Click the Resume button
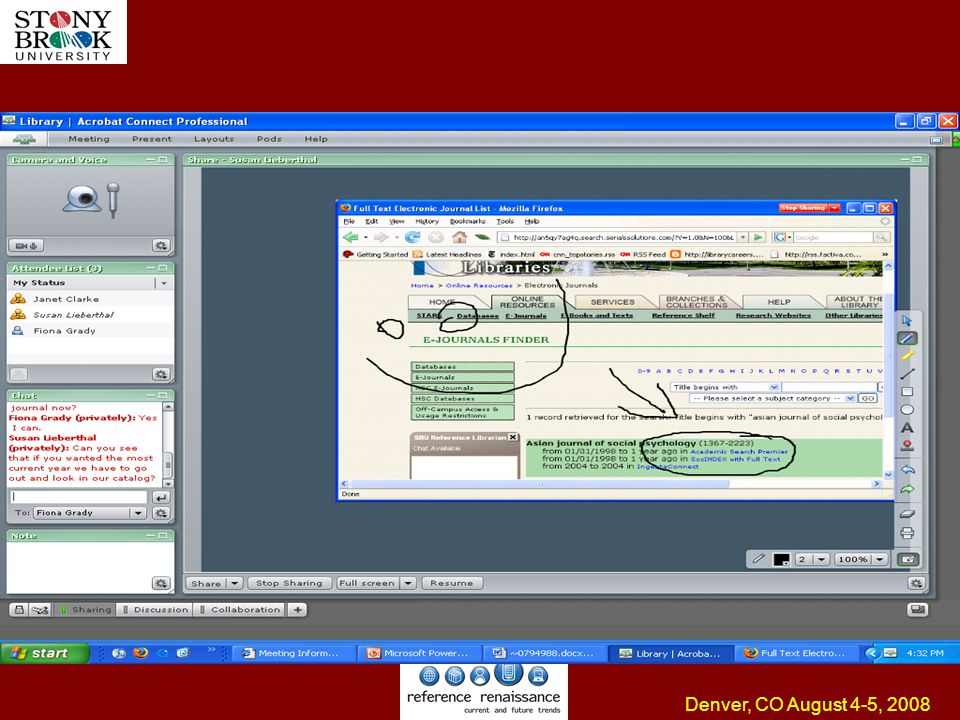Viewport: 960px width, 720px height. [x=452, y=583]
